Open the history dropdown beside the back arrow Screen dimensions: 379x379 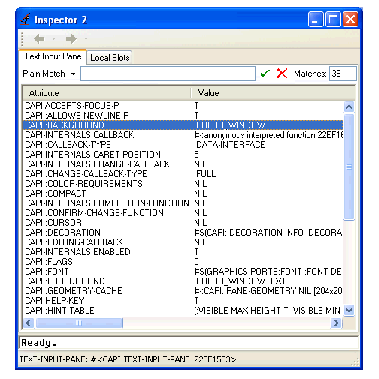tap(54, 39)
